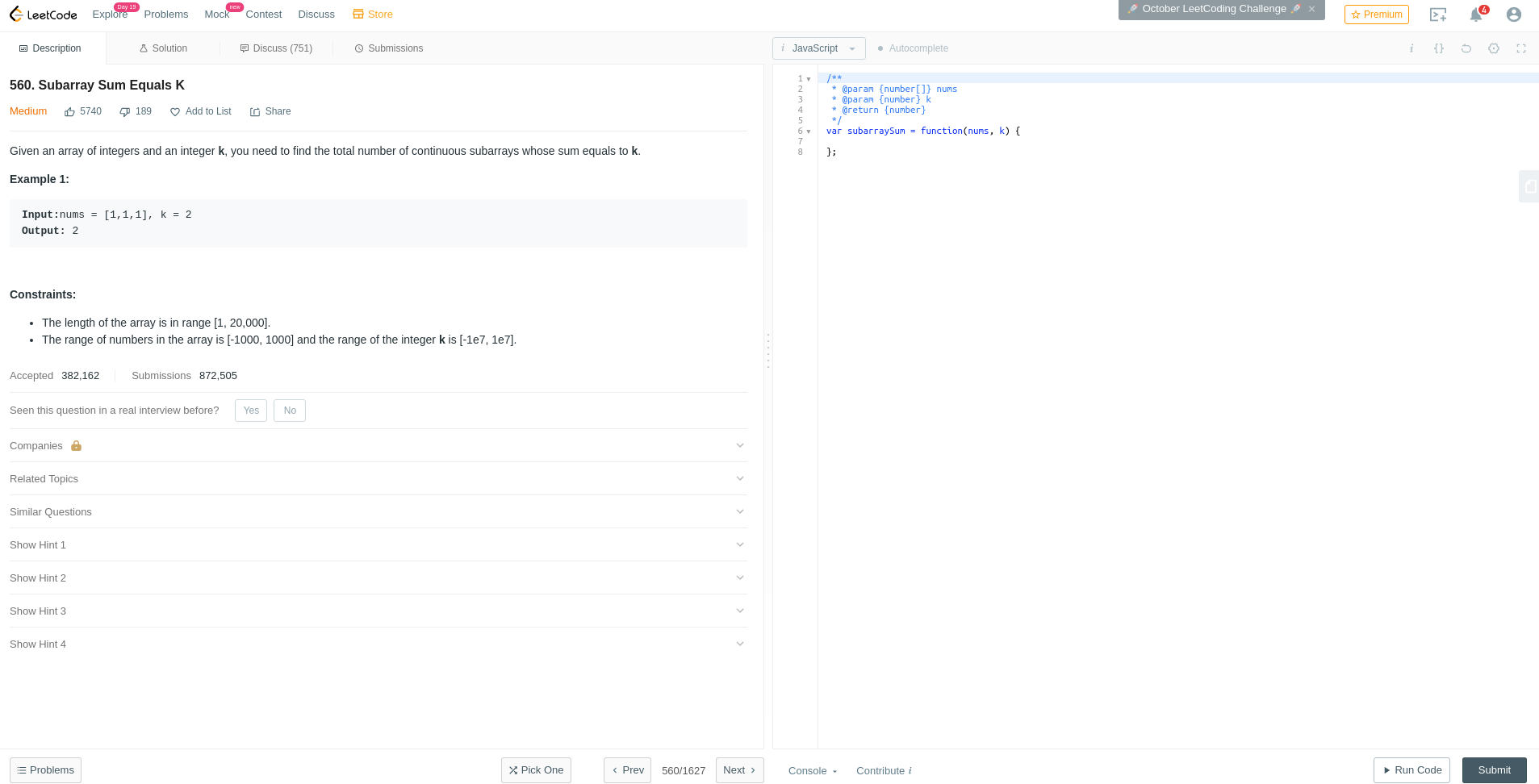Expand Show Hint 3
Image resolution: width=1539 pixels, height=784 pixels.
pyautogui.click(x=378, y=611)
